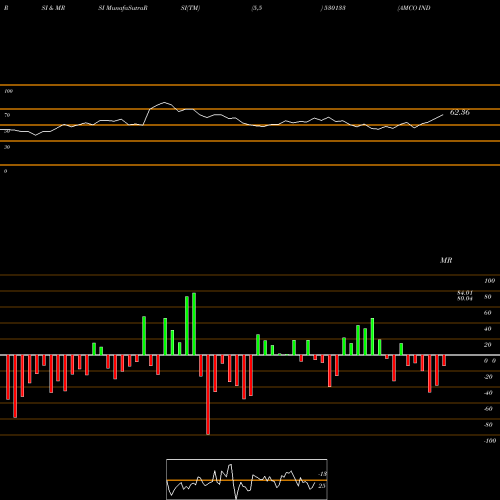This screenshot has height=500, width=500.
Task: Click the -80 label on MR right axis
Action: tap(488, 425)
